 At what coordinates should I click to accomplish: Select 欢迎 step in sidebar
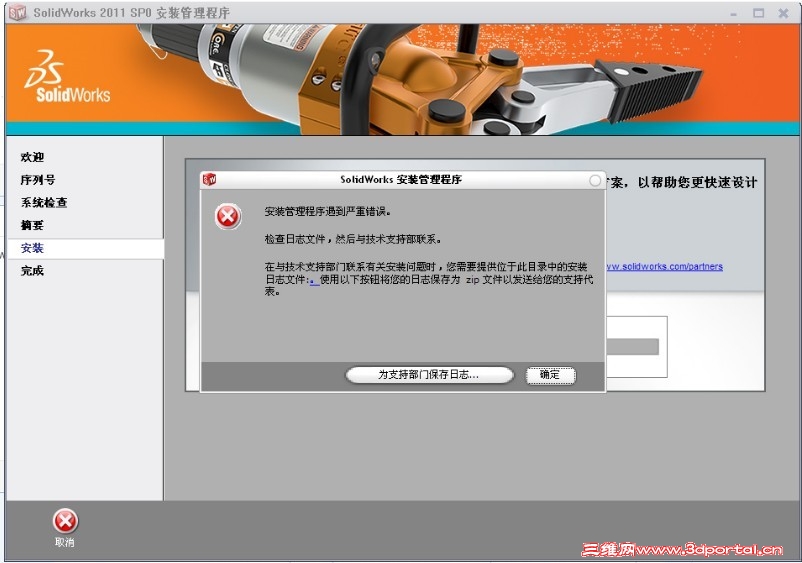click(x=32, y=157)
